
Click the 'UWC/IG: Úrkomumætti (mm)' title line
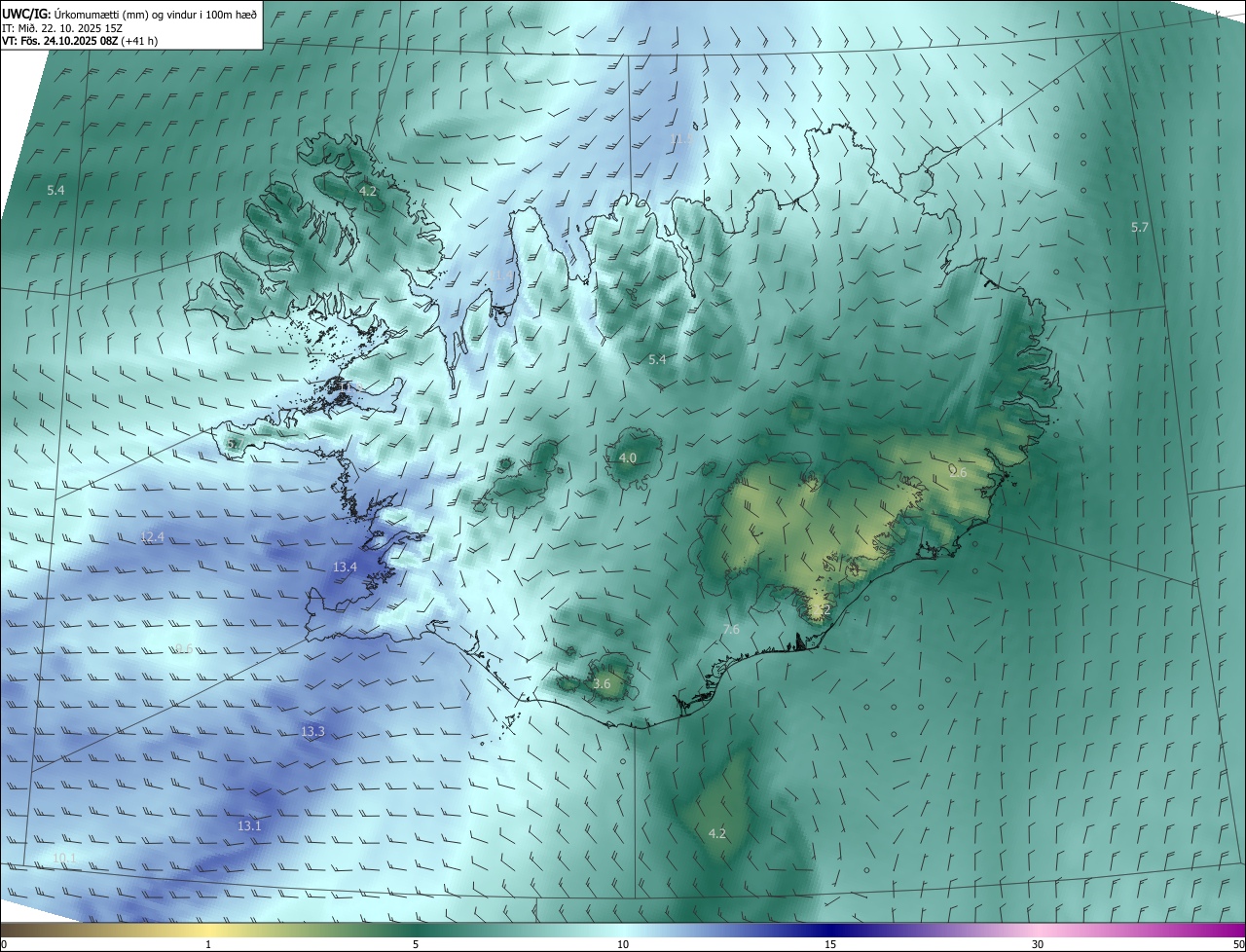[129, 14]
